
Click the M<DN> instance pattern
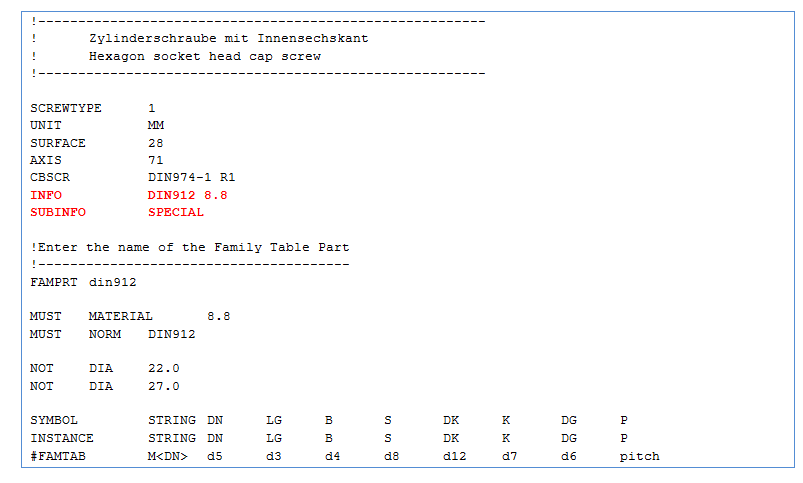click(167, 456)
